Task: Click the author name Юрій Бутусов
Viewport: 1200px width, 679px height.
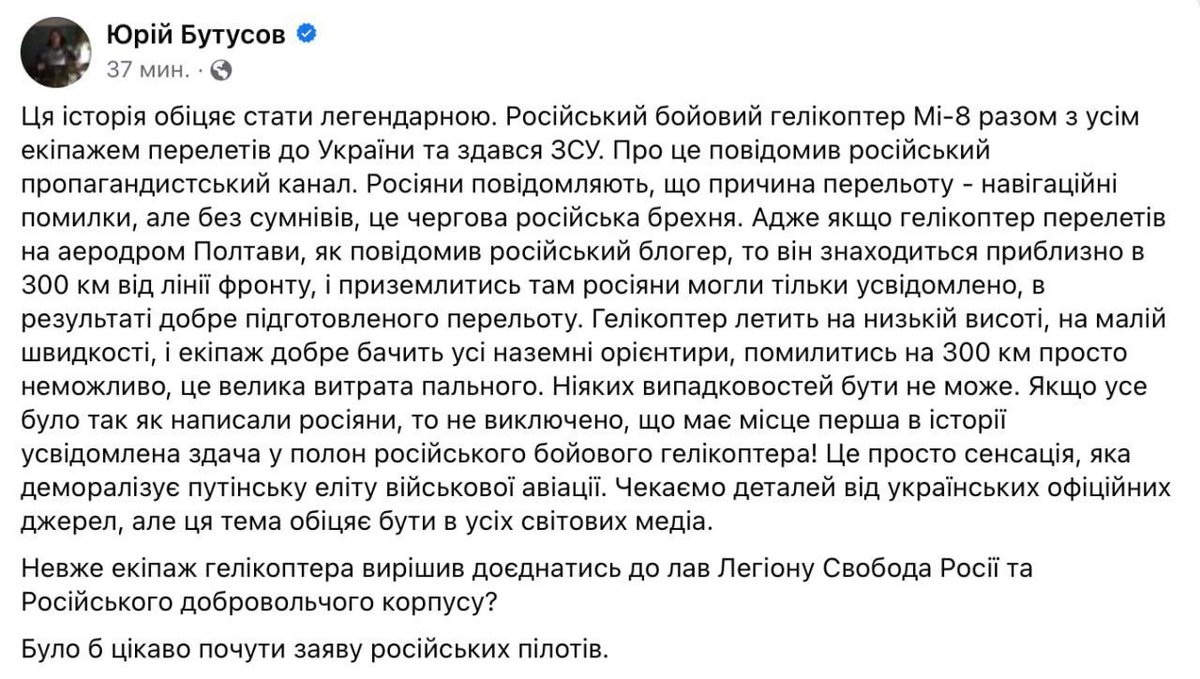Action: pos(195,36)
